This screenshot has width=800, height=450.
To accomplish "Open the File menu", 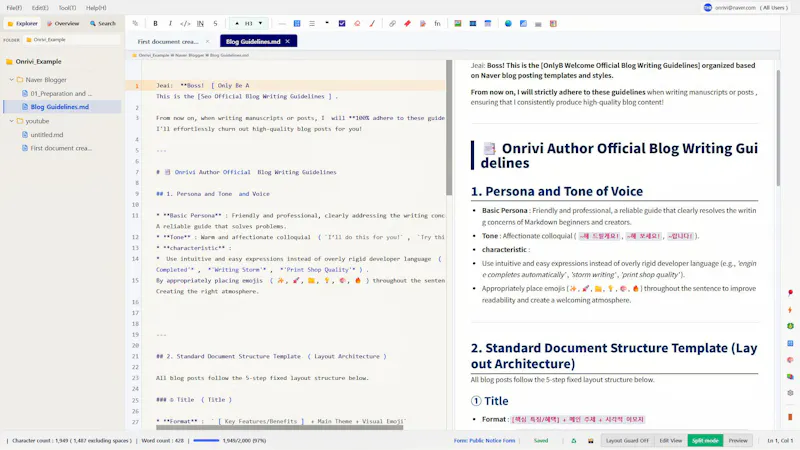I will click(14, 8).
